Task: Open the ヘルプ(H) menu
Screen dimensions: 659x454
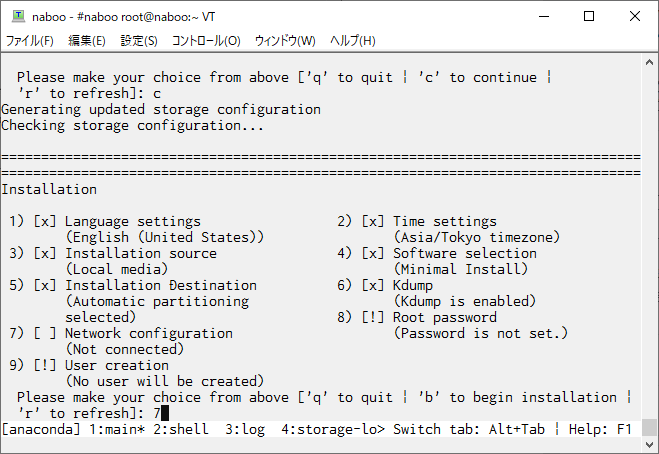Action: coord(352,41)
